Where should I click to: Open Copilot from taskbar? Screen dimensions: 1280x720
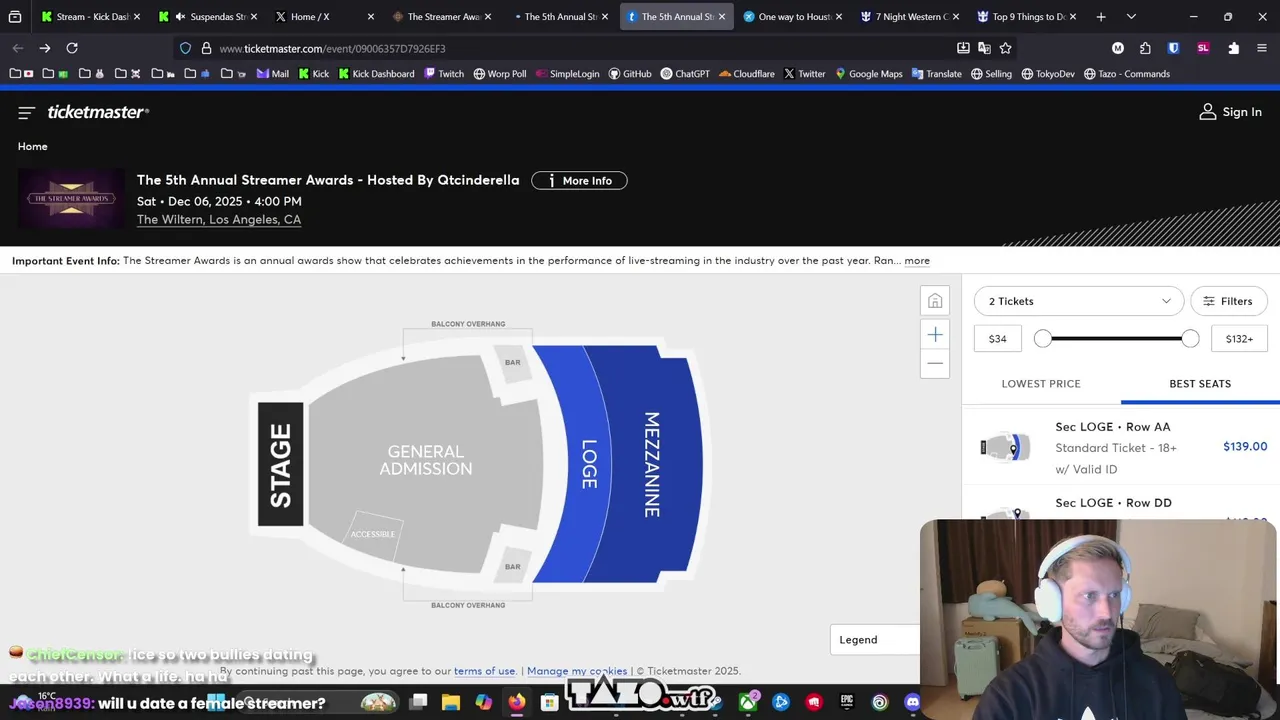pos(484,703)
